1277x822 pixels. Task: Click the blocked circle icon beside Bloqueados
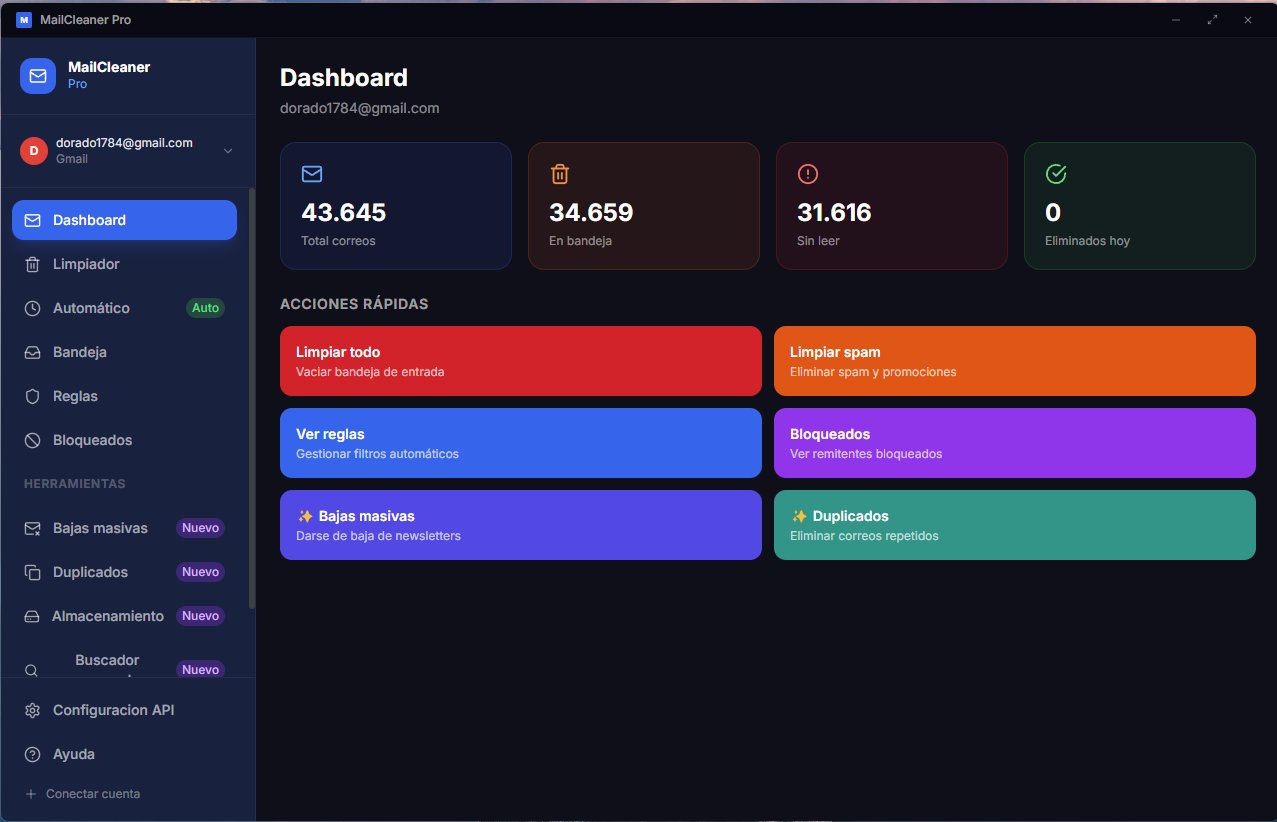point(33,440)
